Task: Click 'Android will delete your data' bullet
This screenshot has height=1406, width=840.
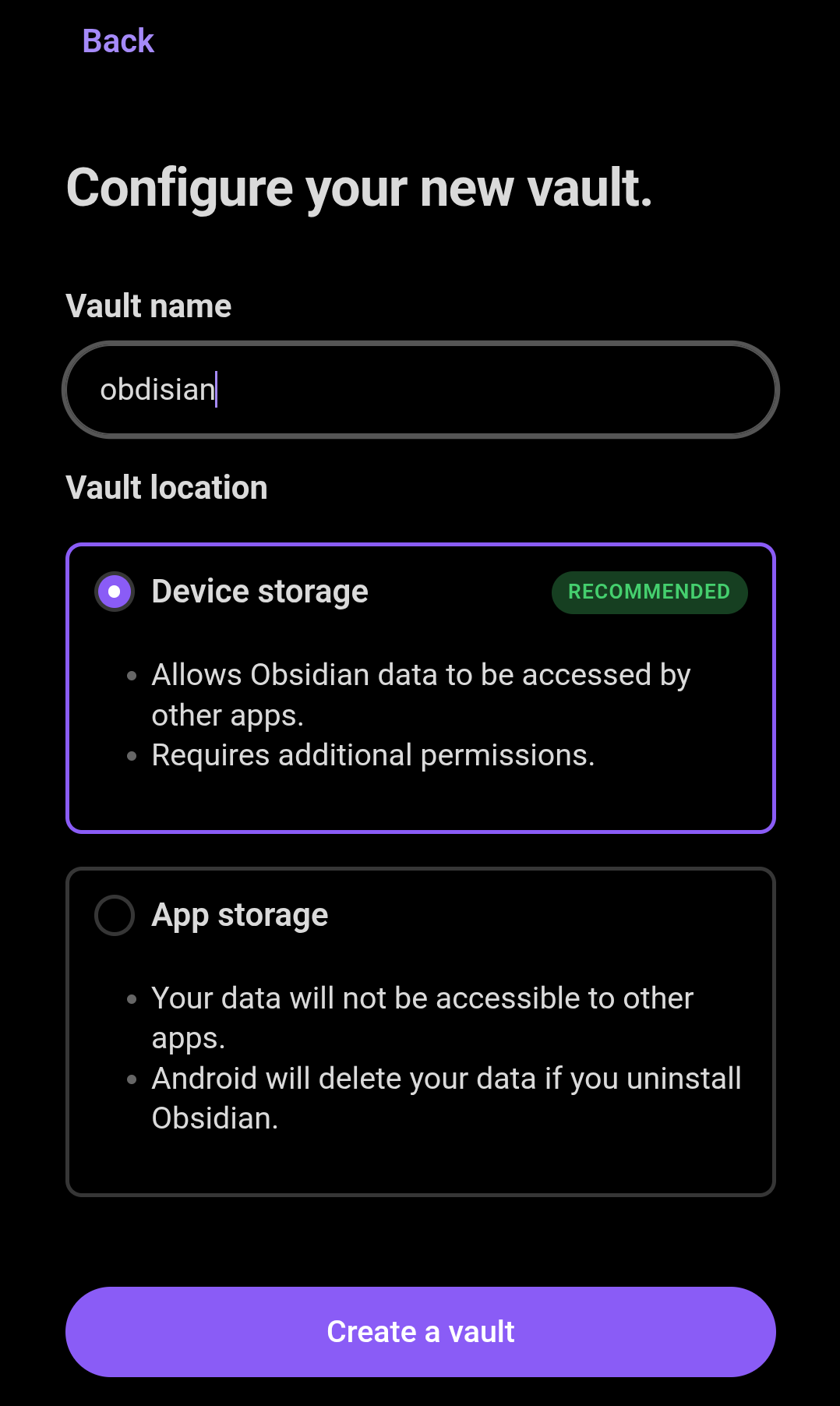Action: 446,1079
